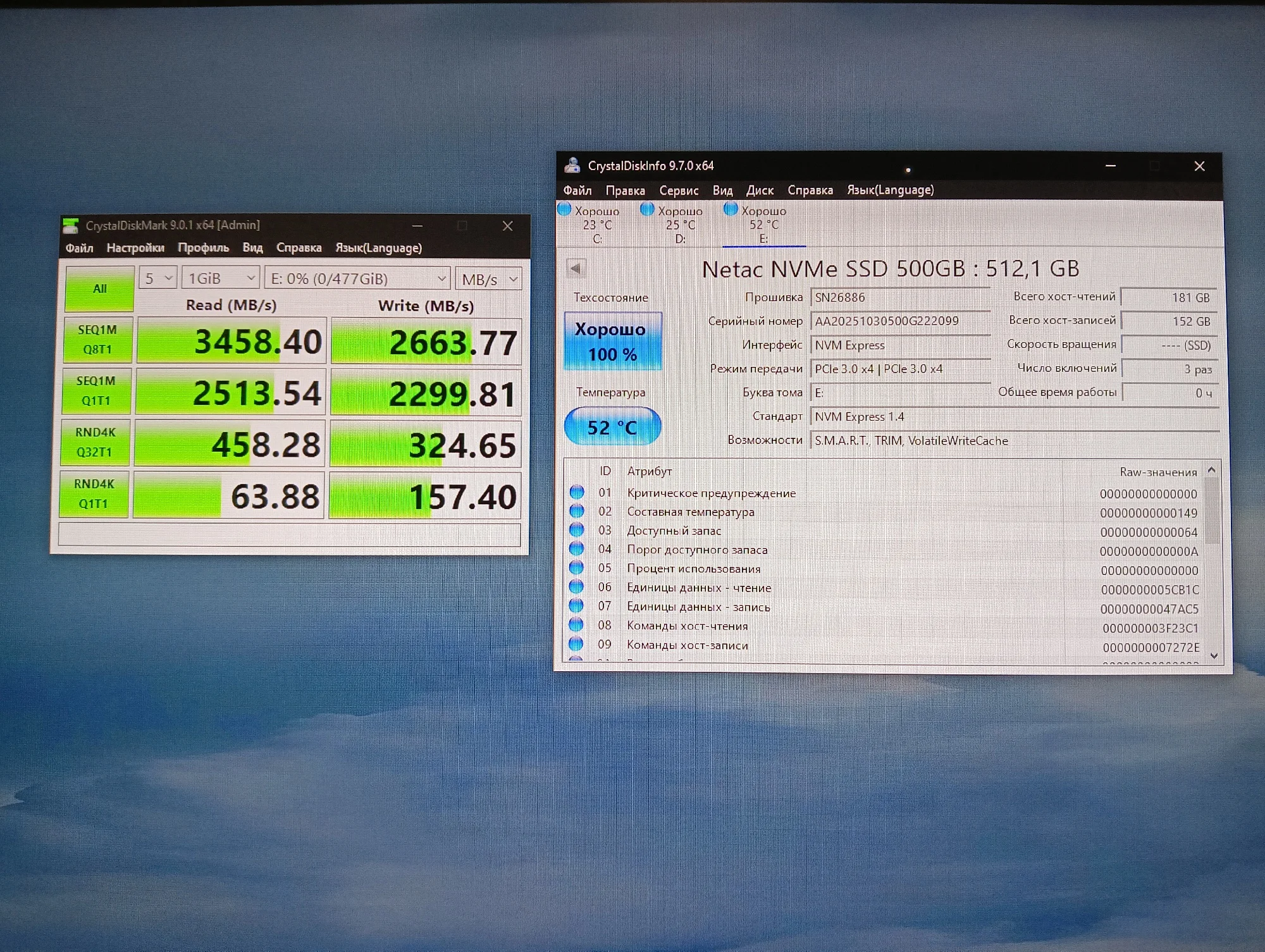The width and height of the screenshot is (1265, 952).
Task: Click status dot for attribute 07 data units written
Action: tap(576, 605)
